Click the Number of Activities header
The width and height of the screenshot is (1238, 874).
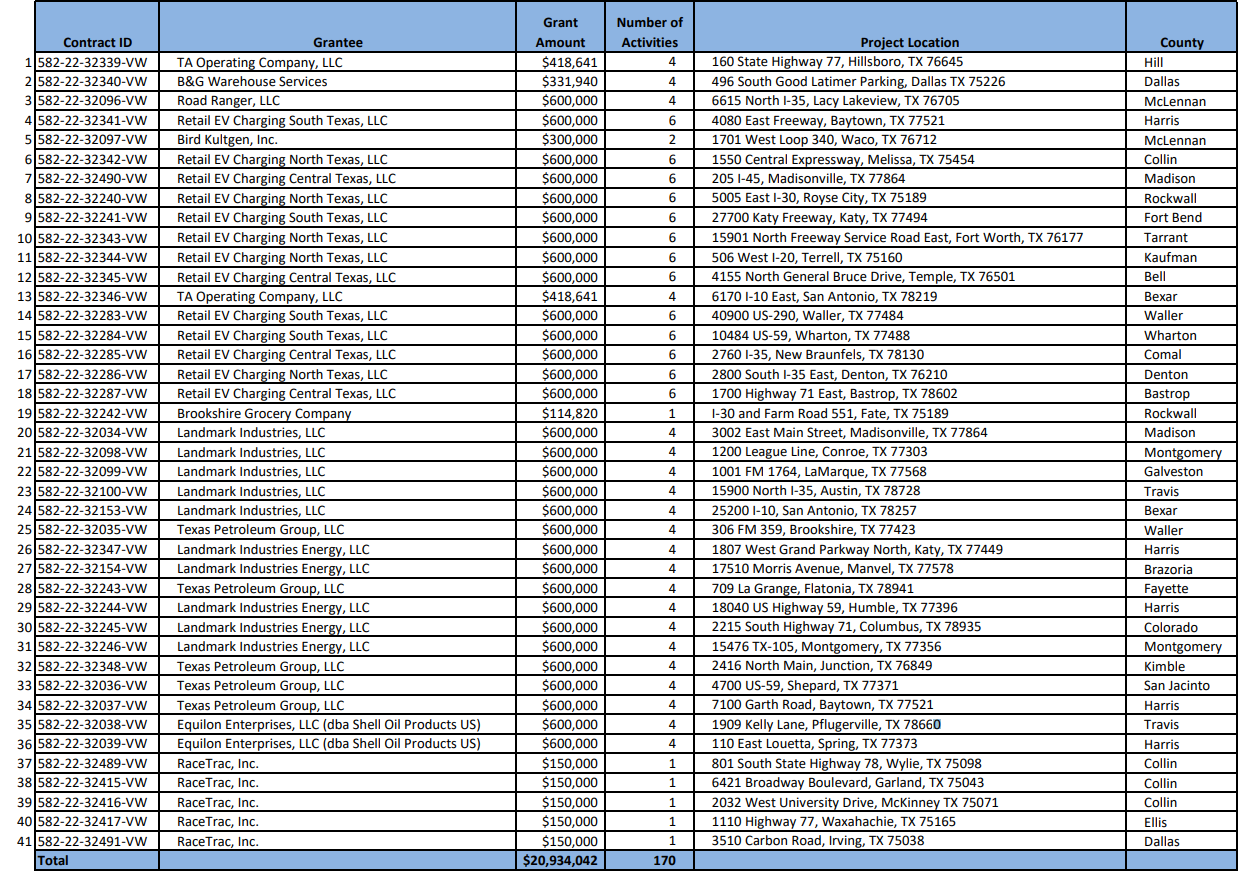(649, 32)
